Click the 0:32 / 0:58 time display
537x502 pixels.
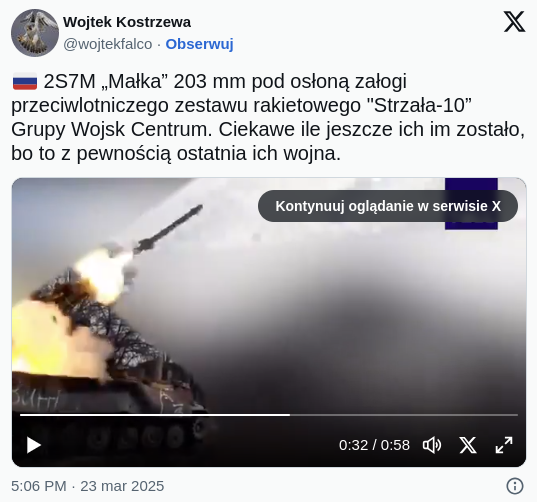[x=374, y=445]
